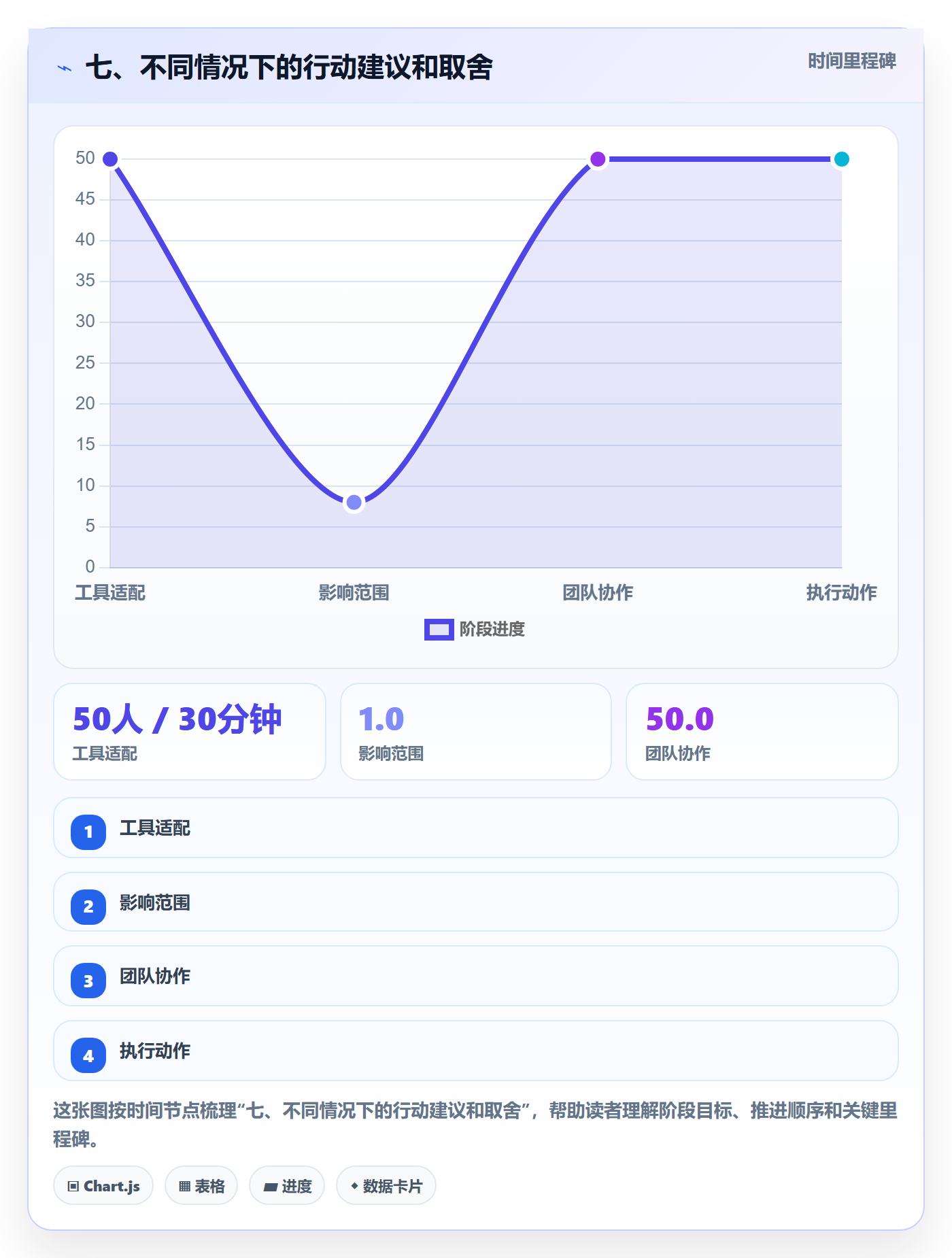Click the main title 七、不同情况下的行动建议和取舍

[289, 67]
